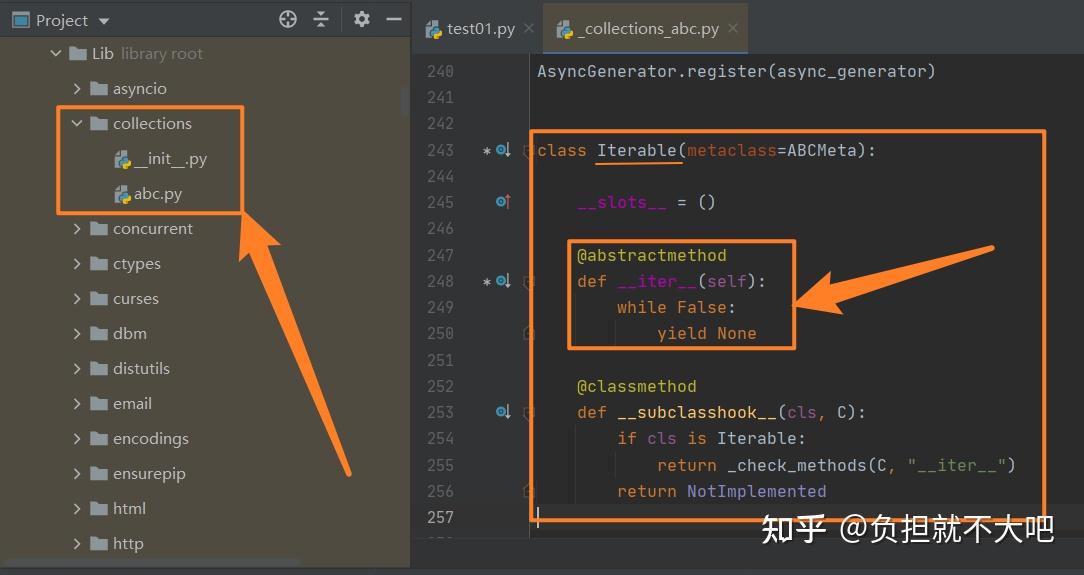Click the Collapse All icon in Project toolbar
1084x575 pixels.
[321, 19]
